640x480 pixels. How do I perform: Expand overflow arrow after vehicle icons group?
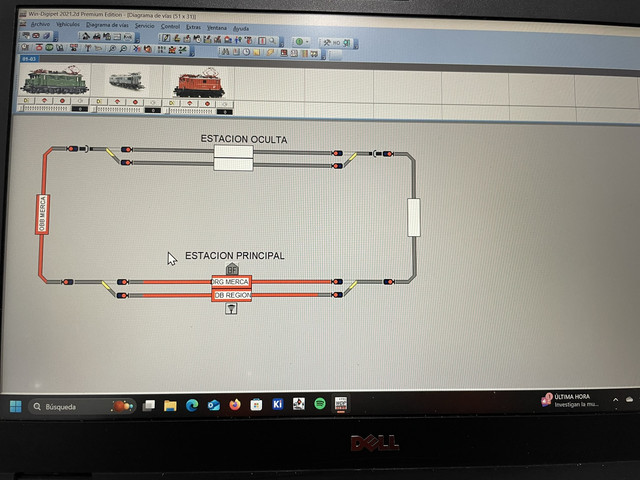pos(137,40)
